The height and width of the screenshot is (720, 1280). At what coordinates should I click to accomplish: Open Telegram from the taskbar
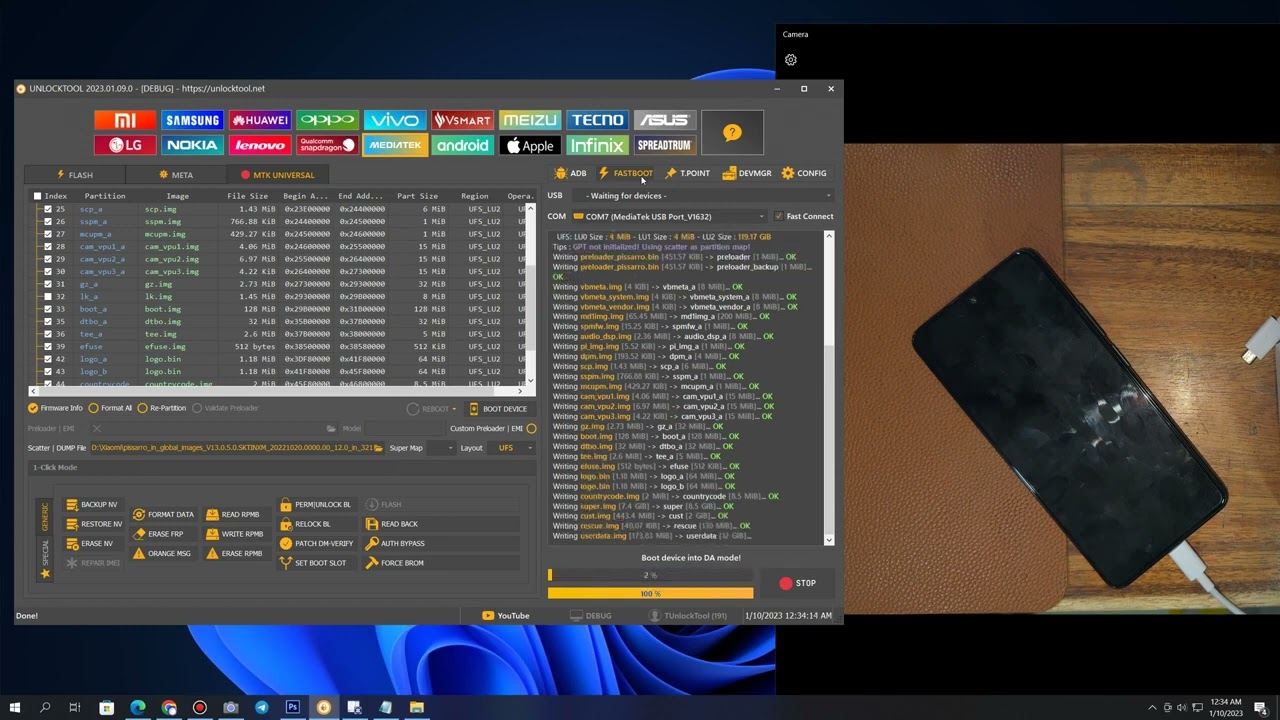click(x=261, y=707)
